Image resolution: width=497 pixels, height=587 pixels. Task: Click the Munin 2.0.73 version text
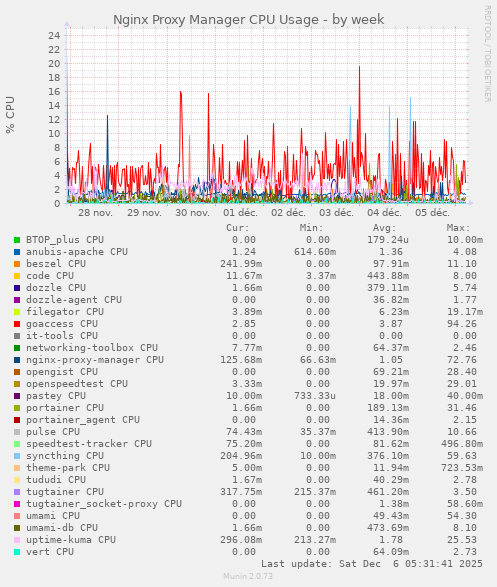click(248, 576)
